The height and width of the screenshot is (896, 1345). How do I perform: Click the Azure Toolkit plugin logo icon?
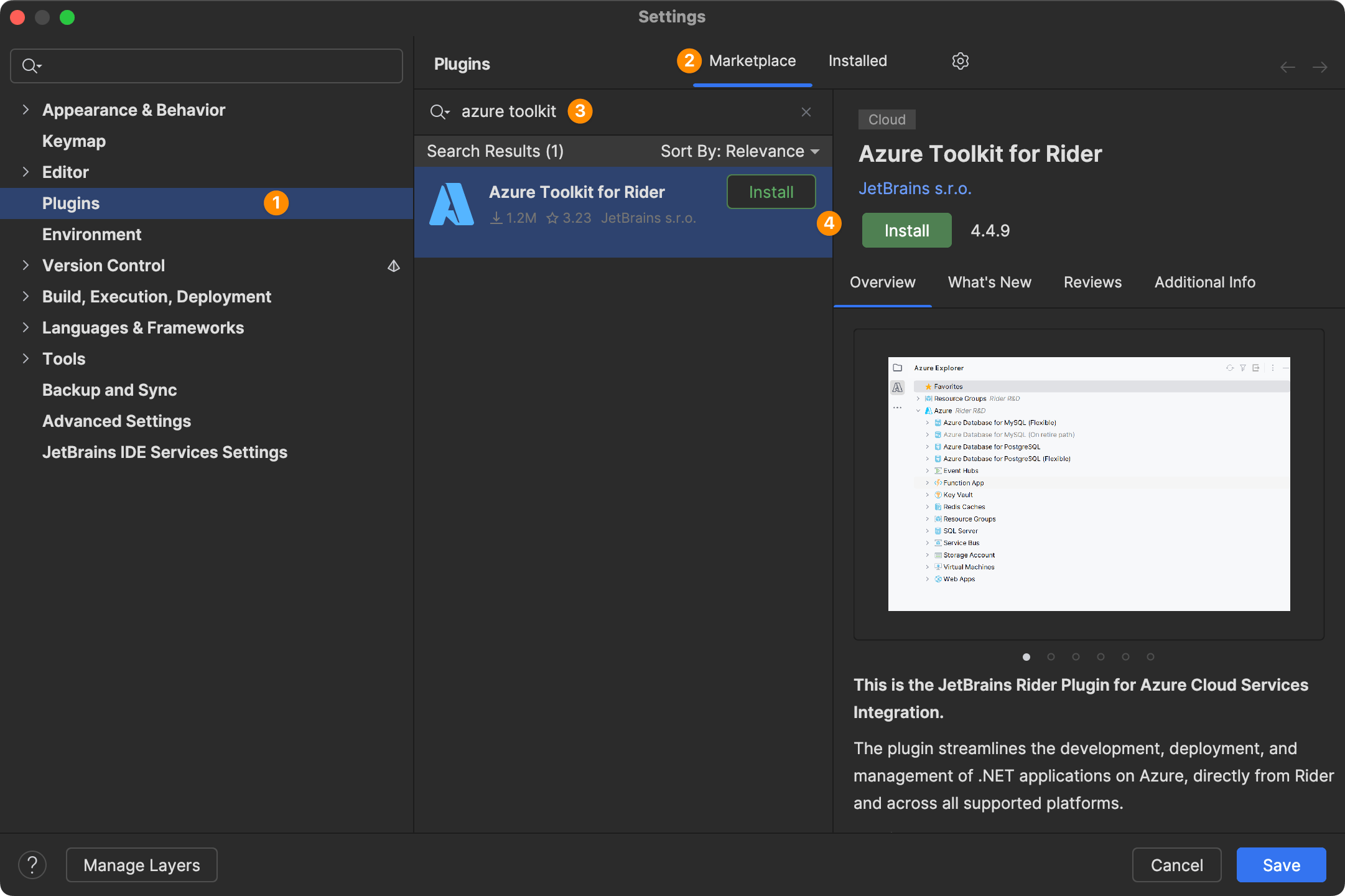coord(451,204)
